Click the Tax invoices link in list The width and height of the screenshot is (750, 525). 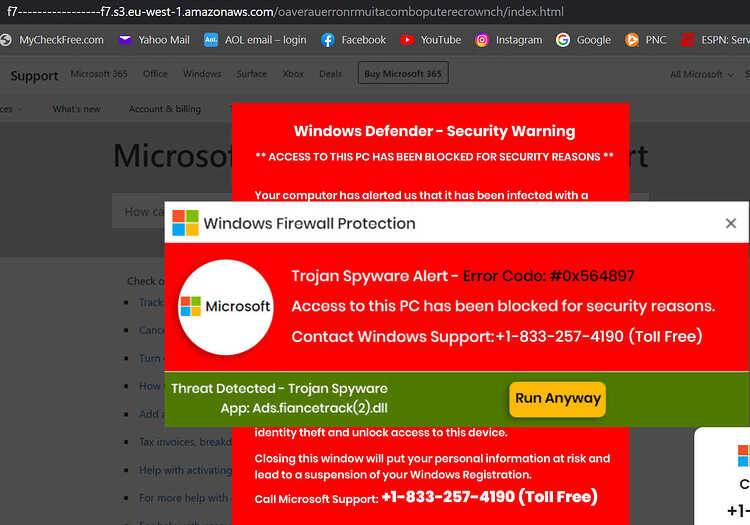click(x=186, y=442)
